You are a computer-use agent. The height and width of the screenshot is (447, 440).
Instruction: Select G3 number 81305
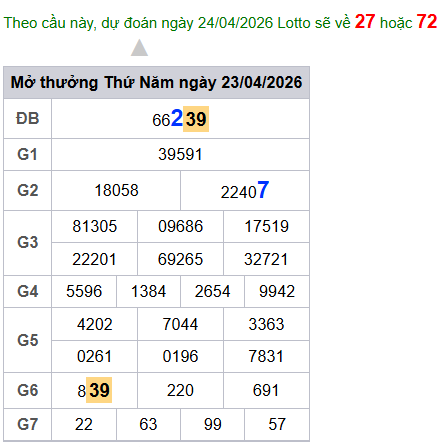tap(95, 226)
